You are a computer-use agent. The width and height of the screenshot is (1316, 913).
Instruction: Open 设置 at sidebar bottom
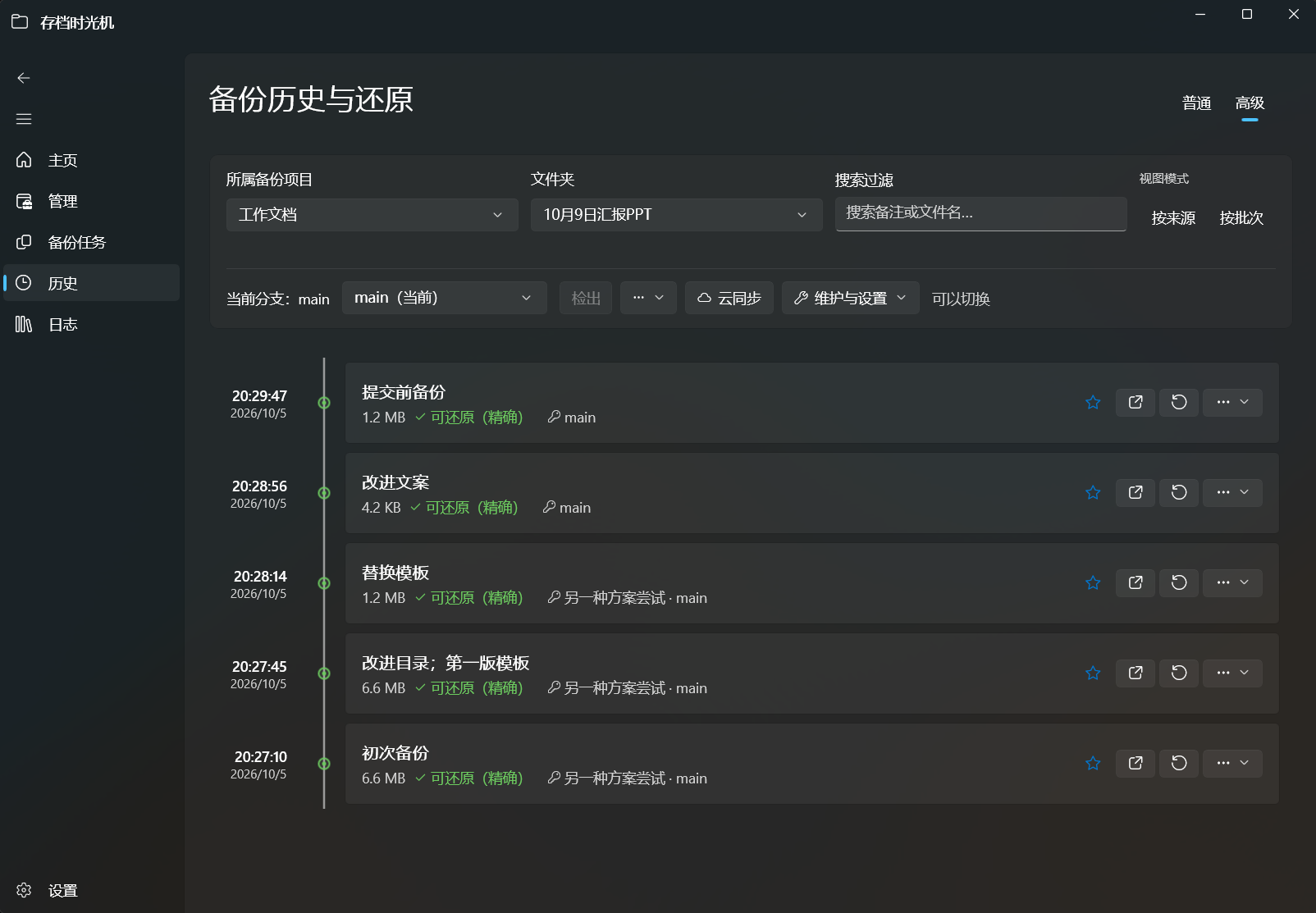pyautogui.click(x=92, y=890)
